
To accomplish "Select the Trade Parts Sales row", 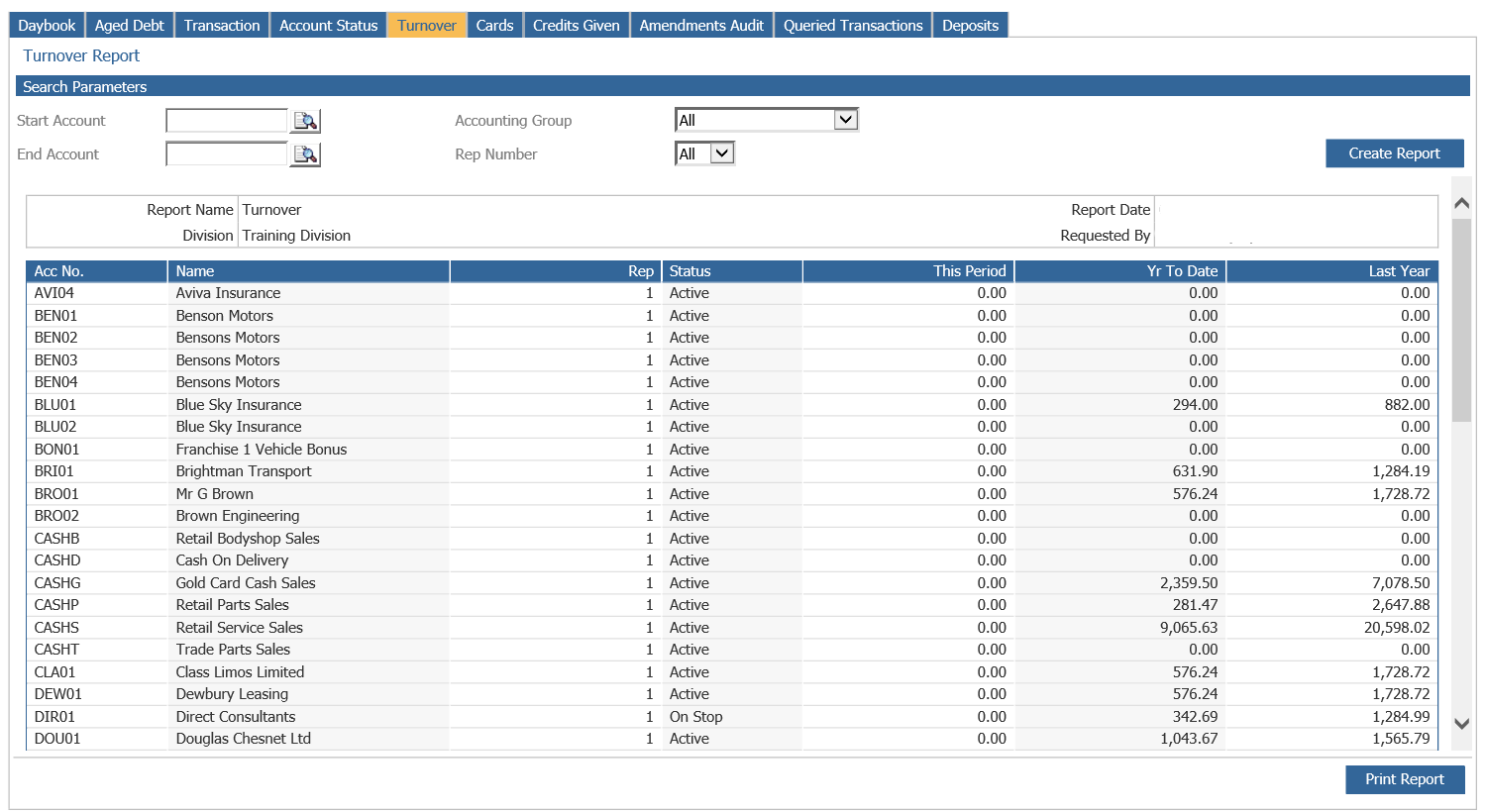I will coord(732,650).
